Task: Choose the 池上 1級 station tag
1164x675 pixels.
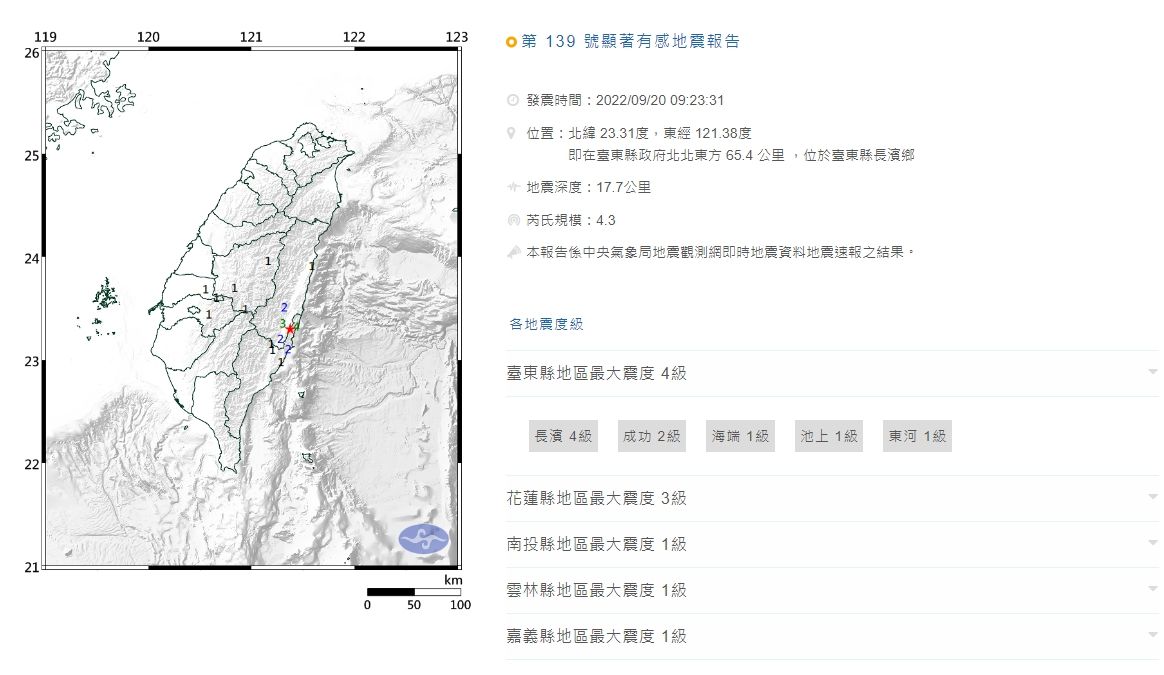Action: (829, 436)
